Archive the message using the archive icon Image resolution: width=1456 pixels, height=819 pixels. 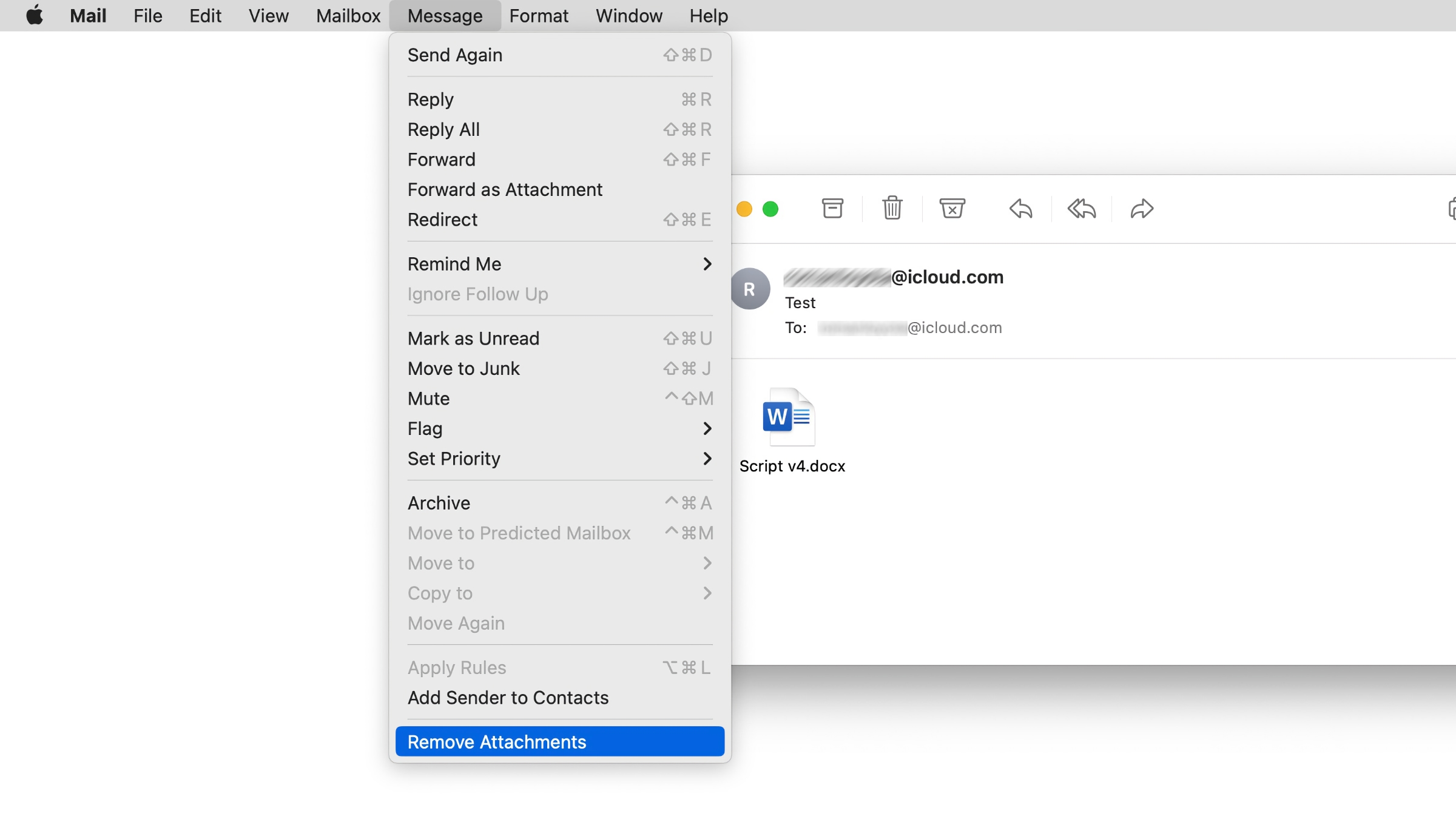(x=832, y=208)
